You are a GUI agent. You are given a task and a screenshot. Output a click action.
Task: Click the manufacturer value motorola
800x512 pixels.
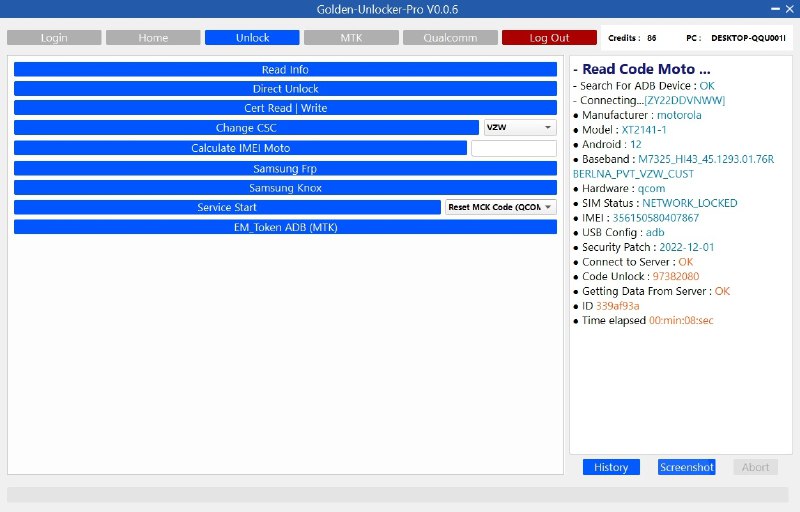[x=679, y=115]
